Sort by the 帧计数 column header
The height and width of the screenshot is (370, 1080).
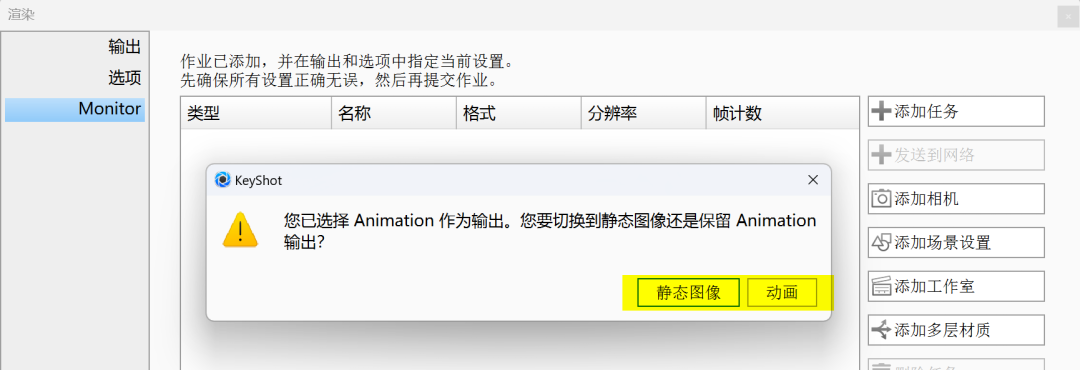tap(782, 114)
